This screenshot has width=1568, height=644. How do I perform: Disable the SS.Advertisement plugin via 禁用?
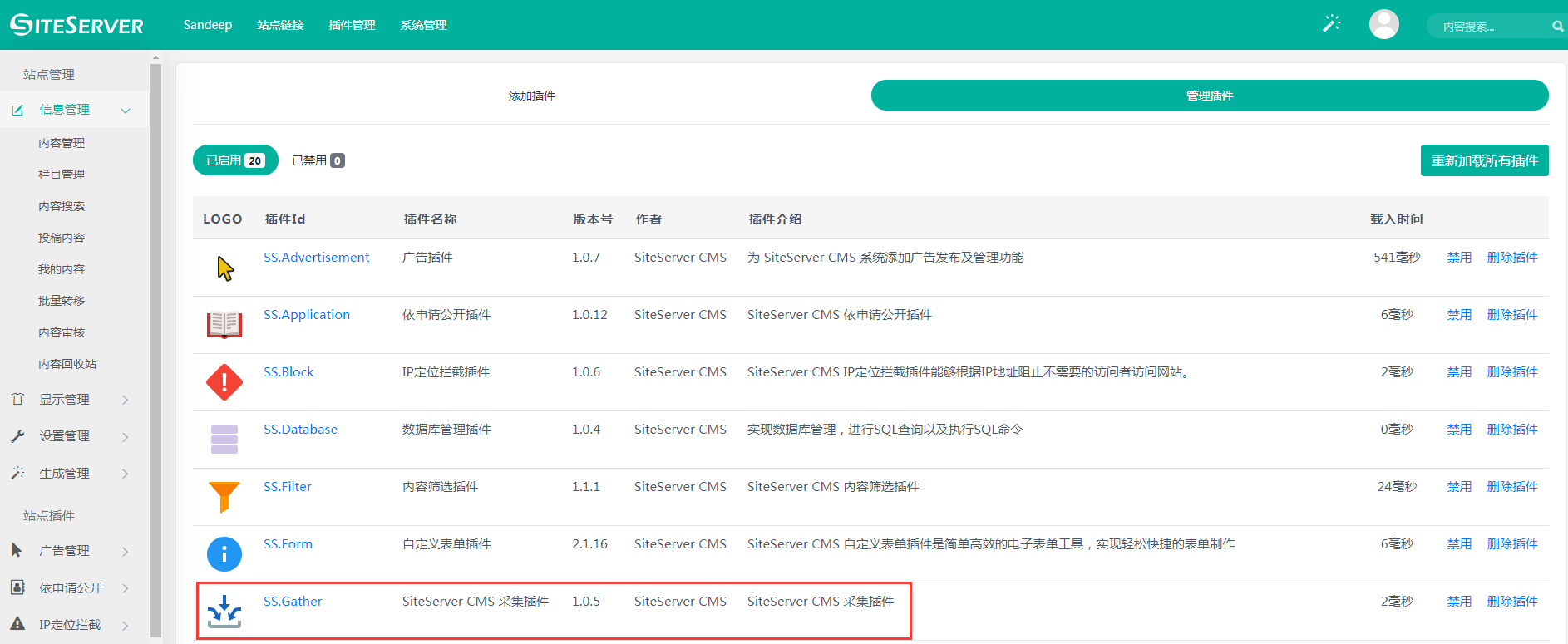point(1459,258)
